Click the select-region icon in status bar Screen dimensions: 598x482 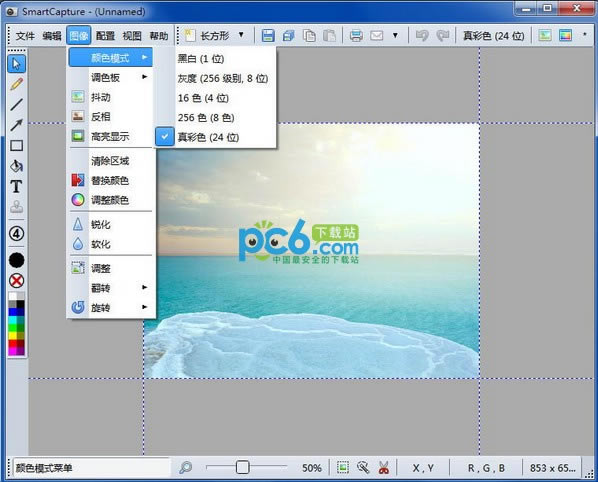[343, 468]
